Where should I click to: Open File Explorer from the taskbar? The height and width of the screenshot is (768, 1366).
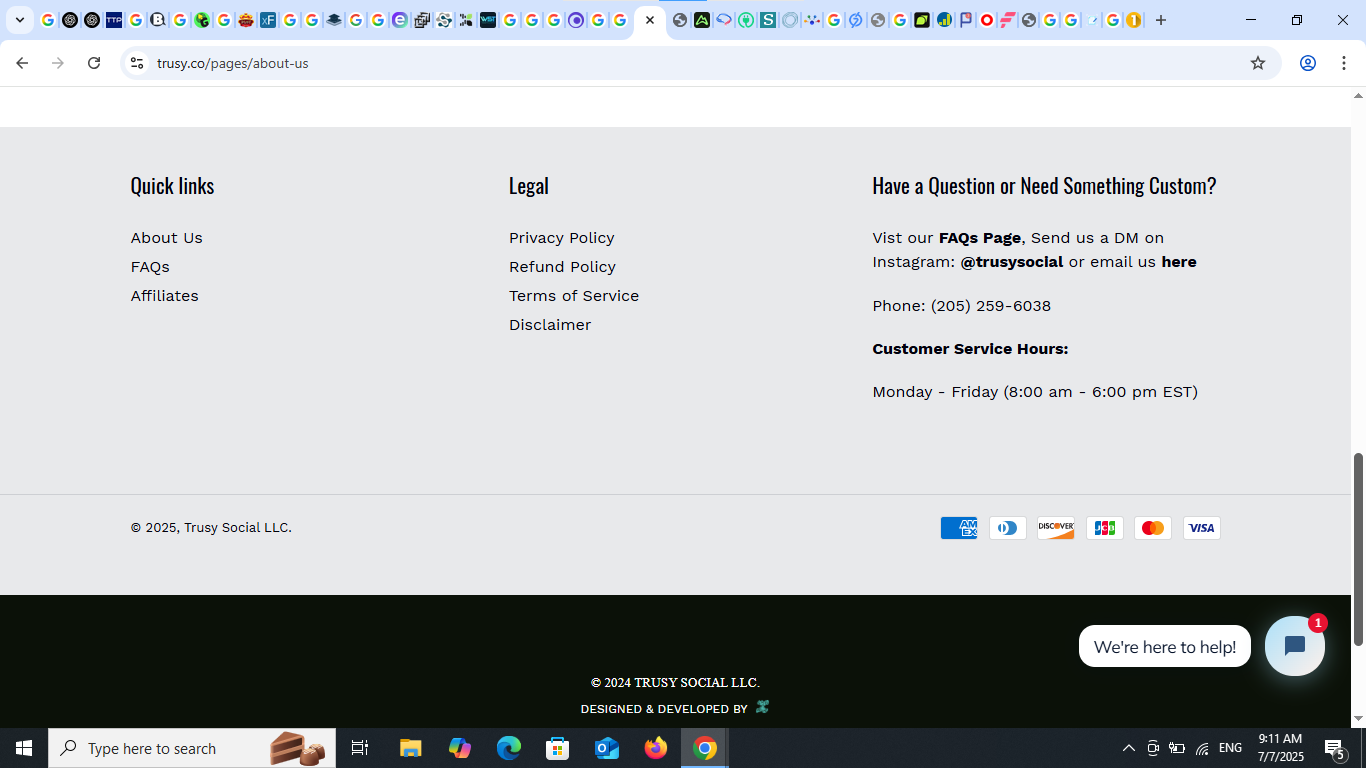tap(410, 748)
